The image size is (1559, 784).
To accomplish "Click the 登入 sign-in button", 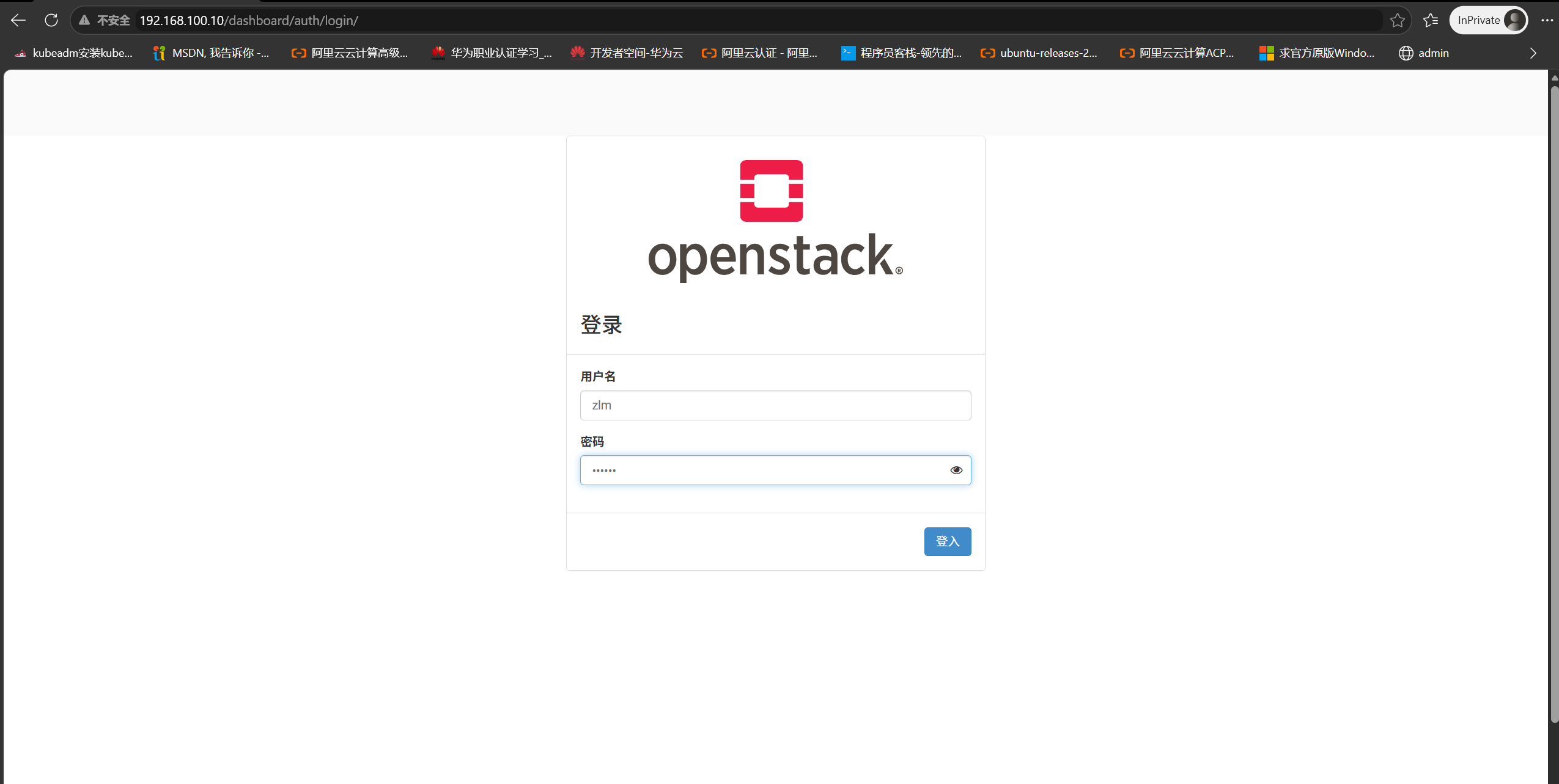I will (947, 541).
